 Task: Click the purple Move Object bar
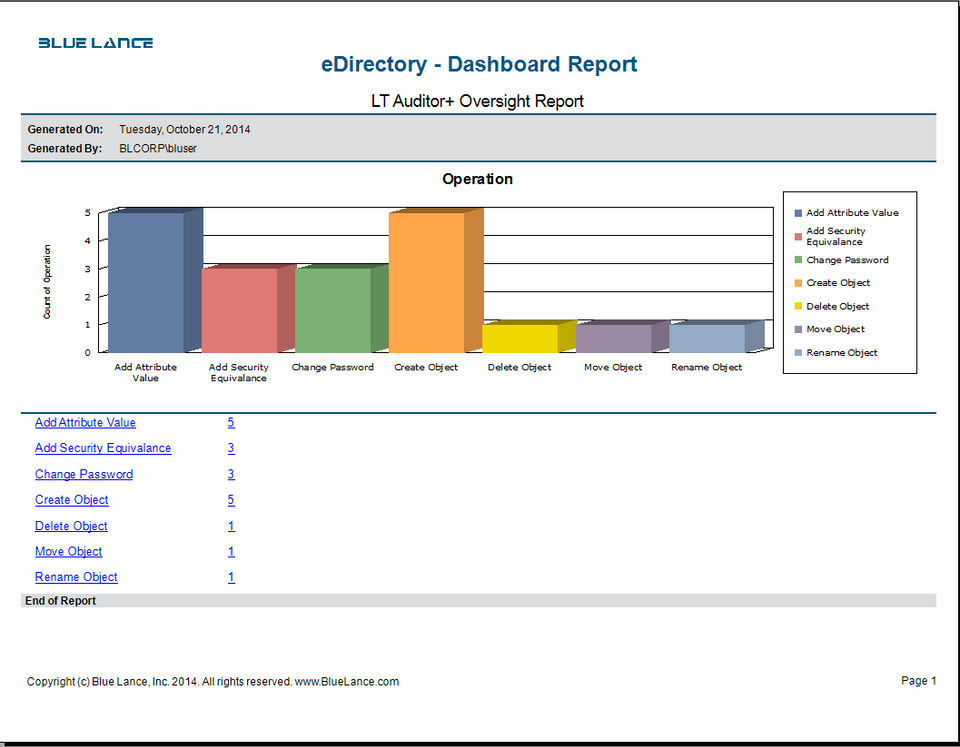(x=614, y=339)
